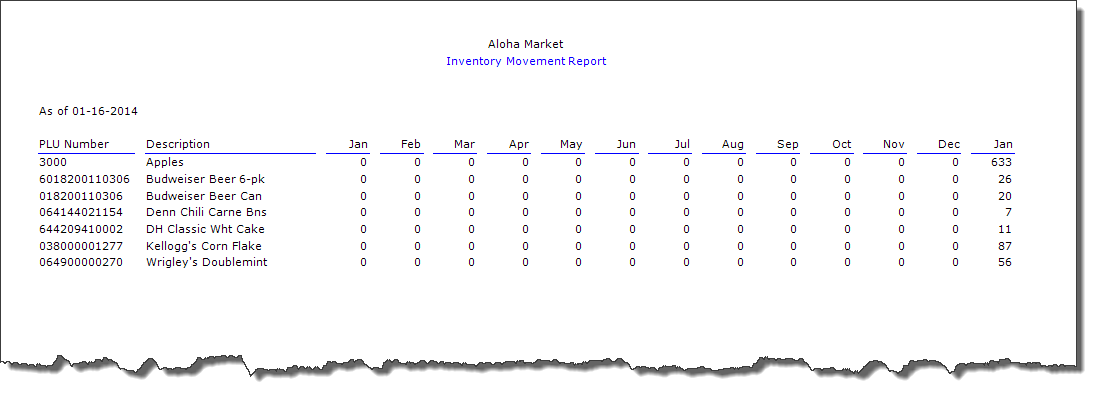Viewport: 1093px width, 398px height.
Task: Select PLU number 064144021154
Action: point(81,212)
